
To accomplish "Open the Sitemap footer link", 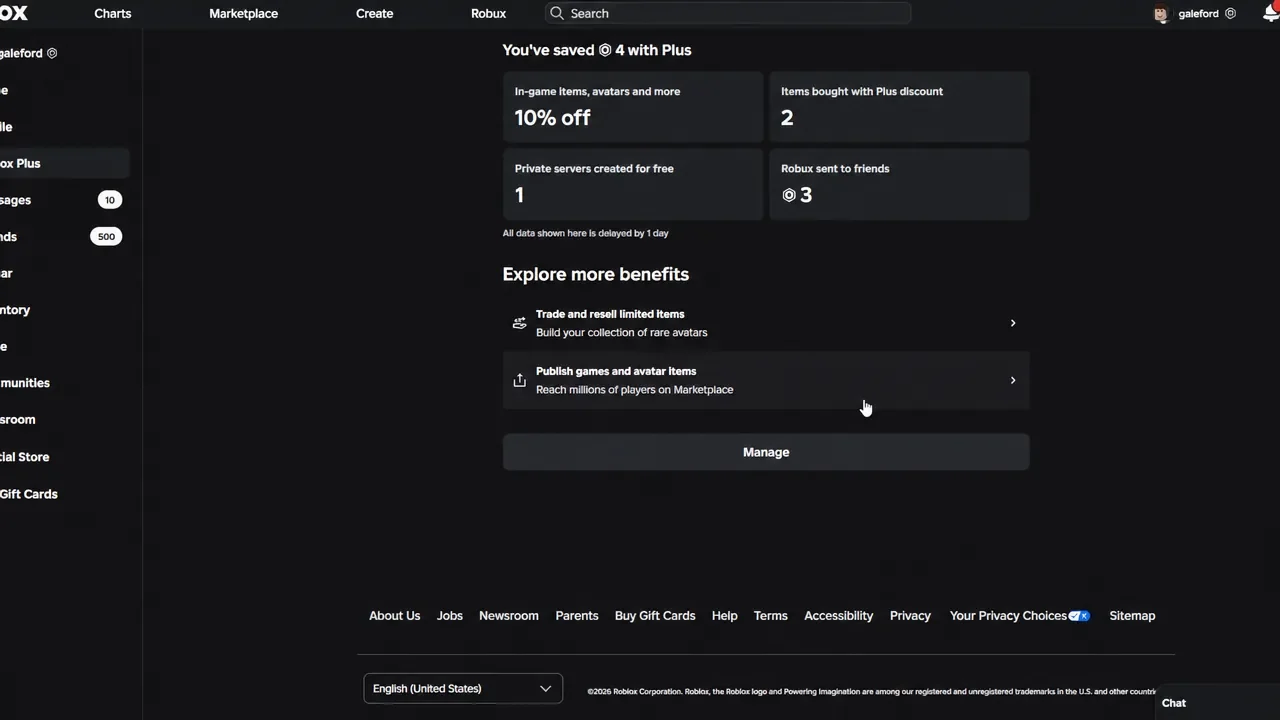I will point(1132,616).
